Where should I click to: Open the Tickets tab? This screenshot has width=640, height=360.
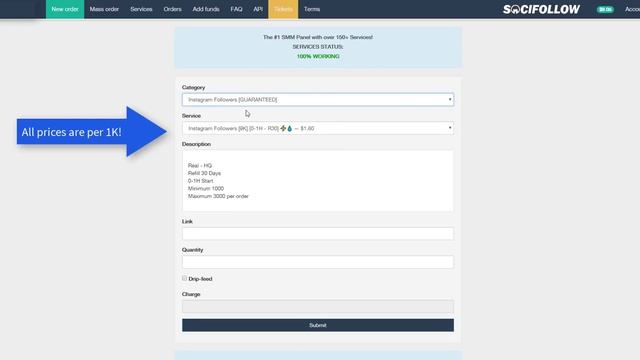pos(283,9)
